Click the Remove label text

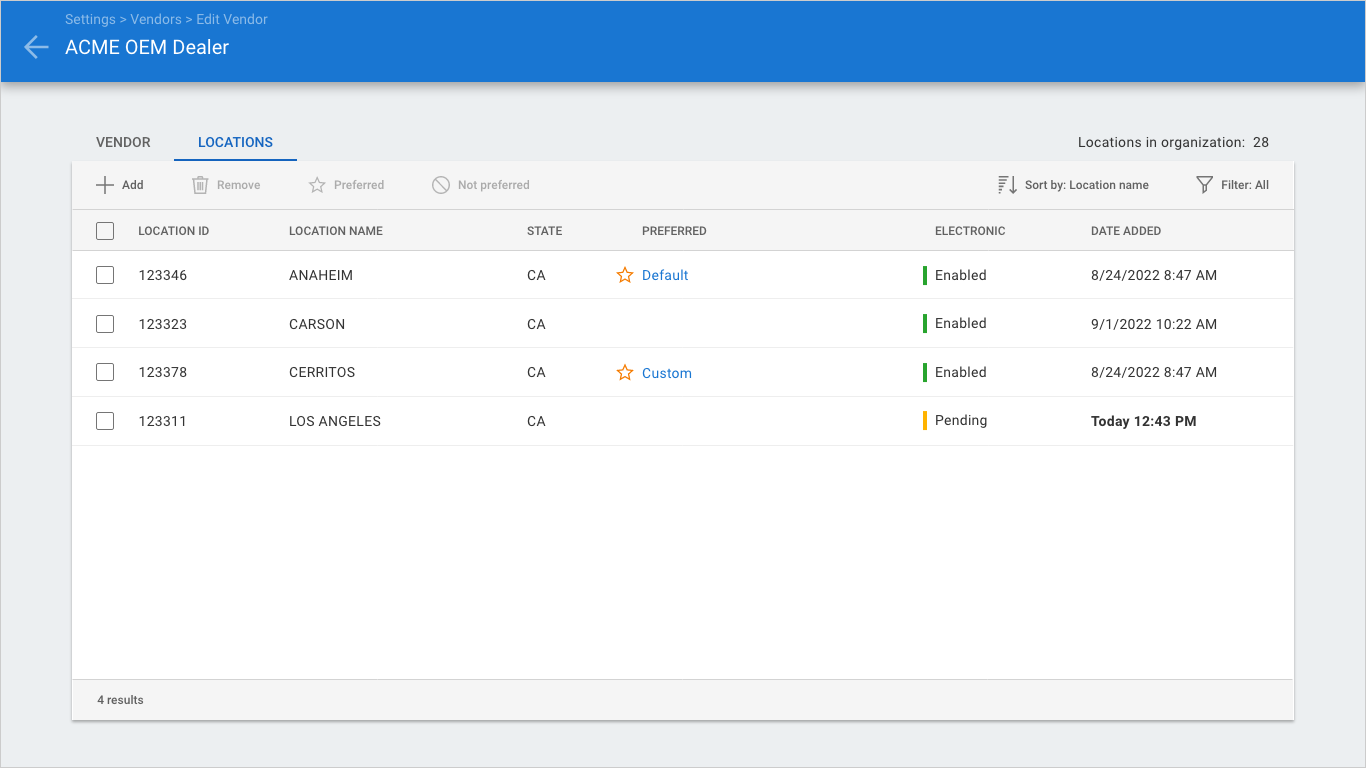point(239,185)
